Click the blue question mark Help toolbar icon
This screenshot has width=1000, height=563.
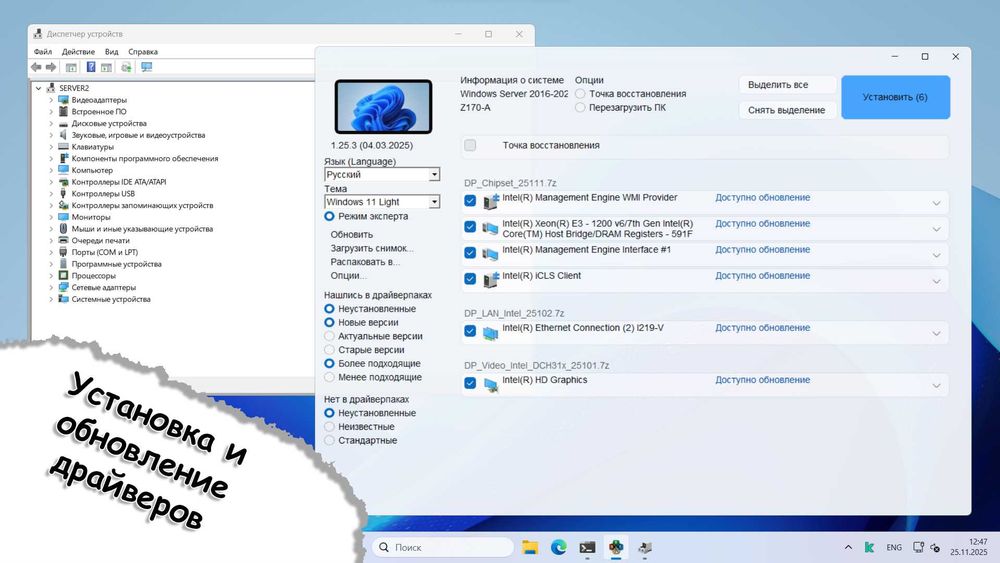coord(91,67)
